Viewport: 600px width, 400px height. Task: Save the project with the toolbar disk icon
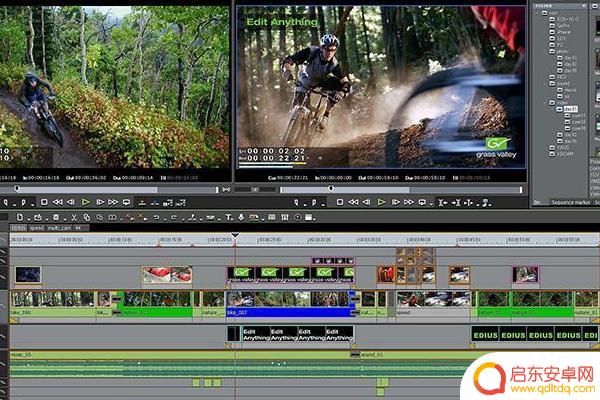coord(56,217)
